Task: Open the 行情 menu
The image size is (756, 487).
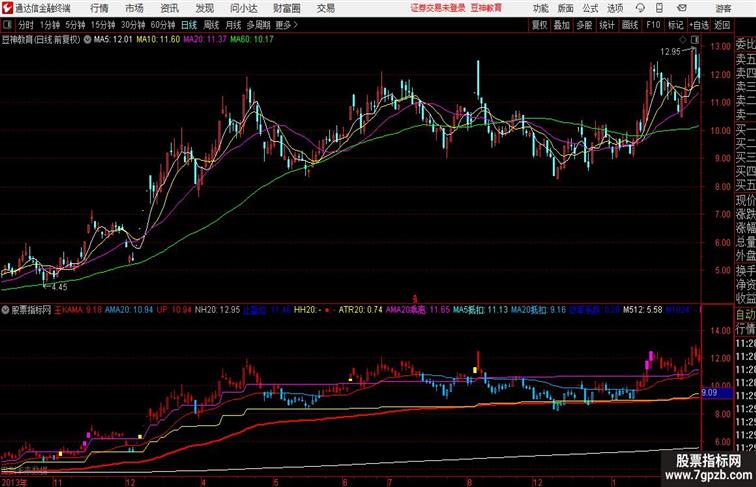Action: pyautogui.click(x=99, y=8)
